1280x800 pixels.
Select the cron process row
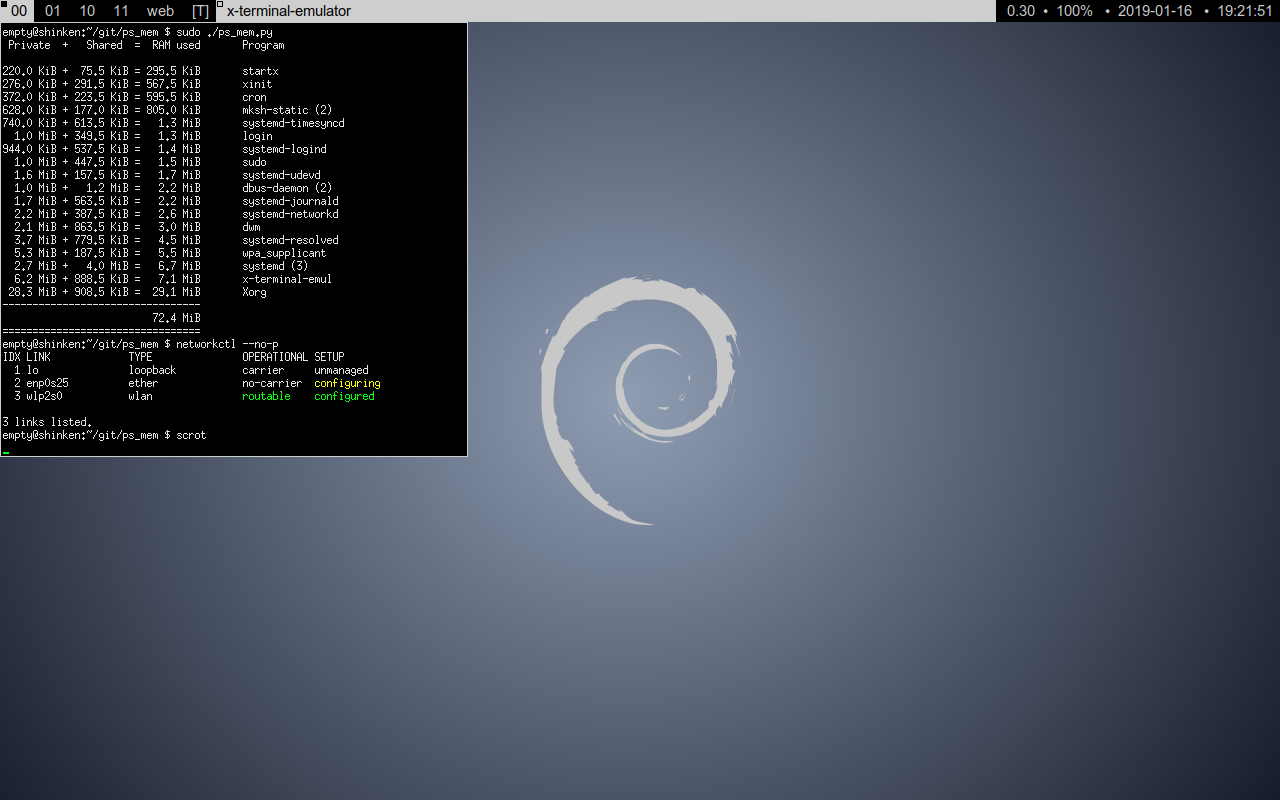tap(134, 97)
